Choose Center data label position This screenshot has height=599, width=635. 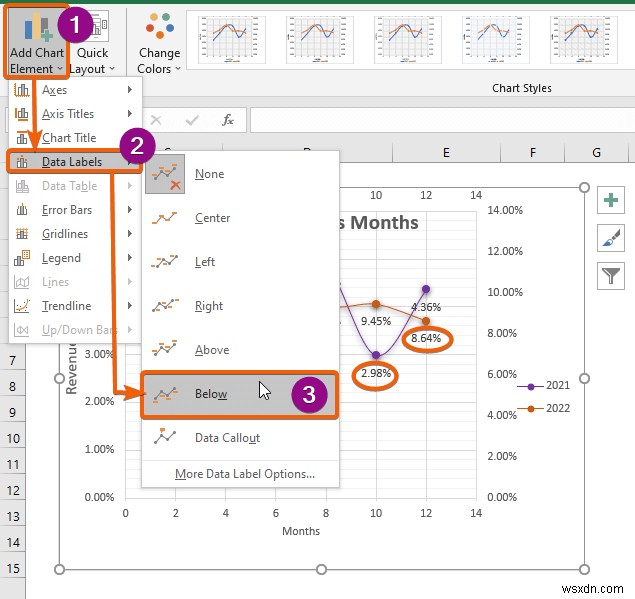240,218
